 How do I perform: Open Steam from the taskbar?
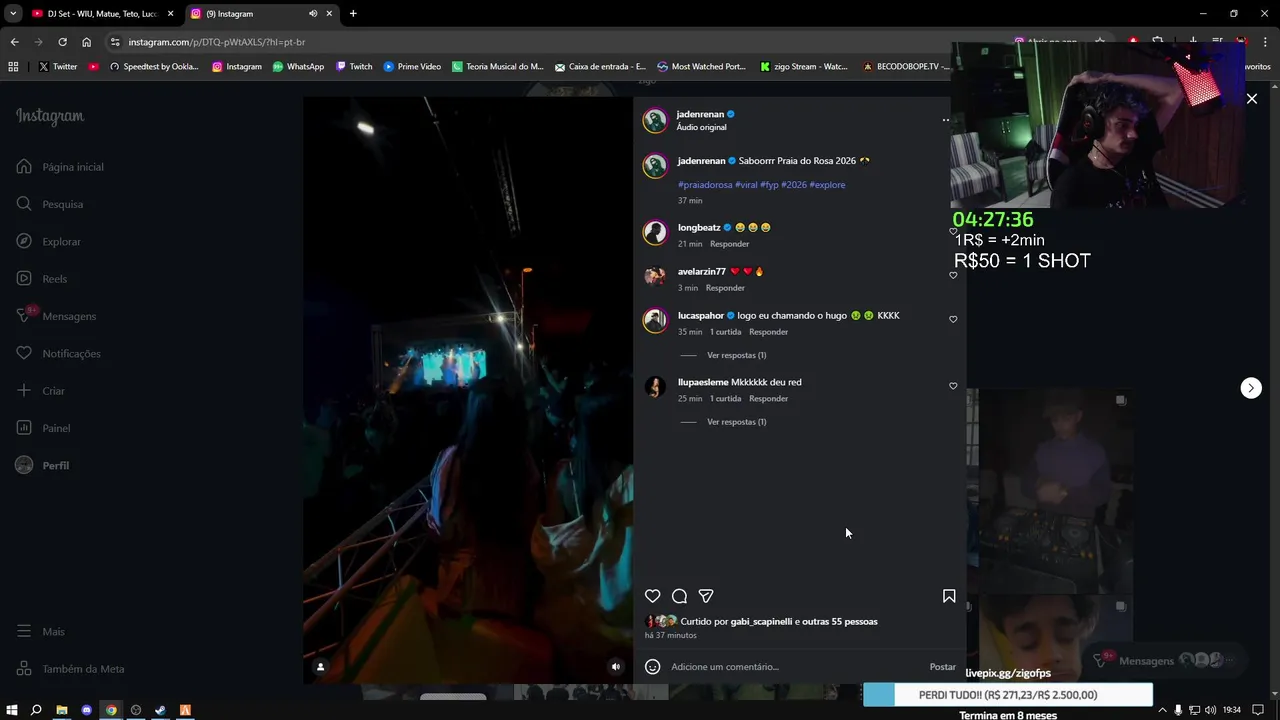click(x=160, y=710)
